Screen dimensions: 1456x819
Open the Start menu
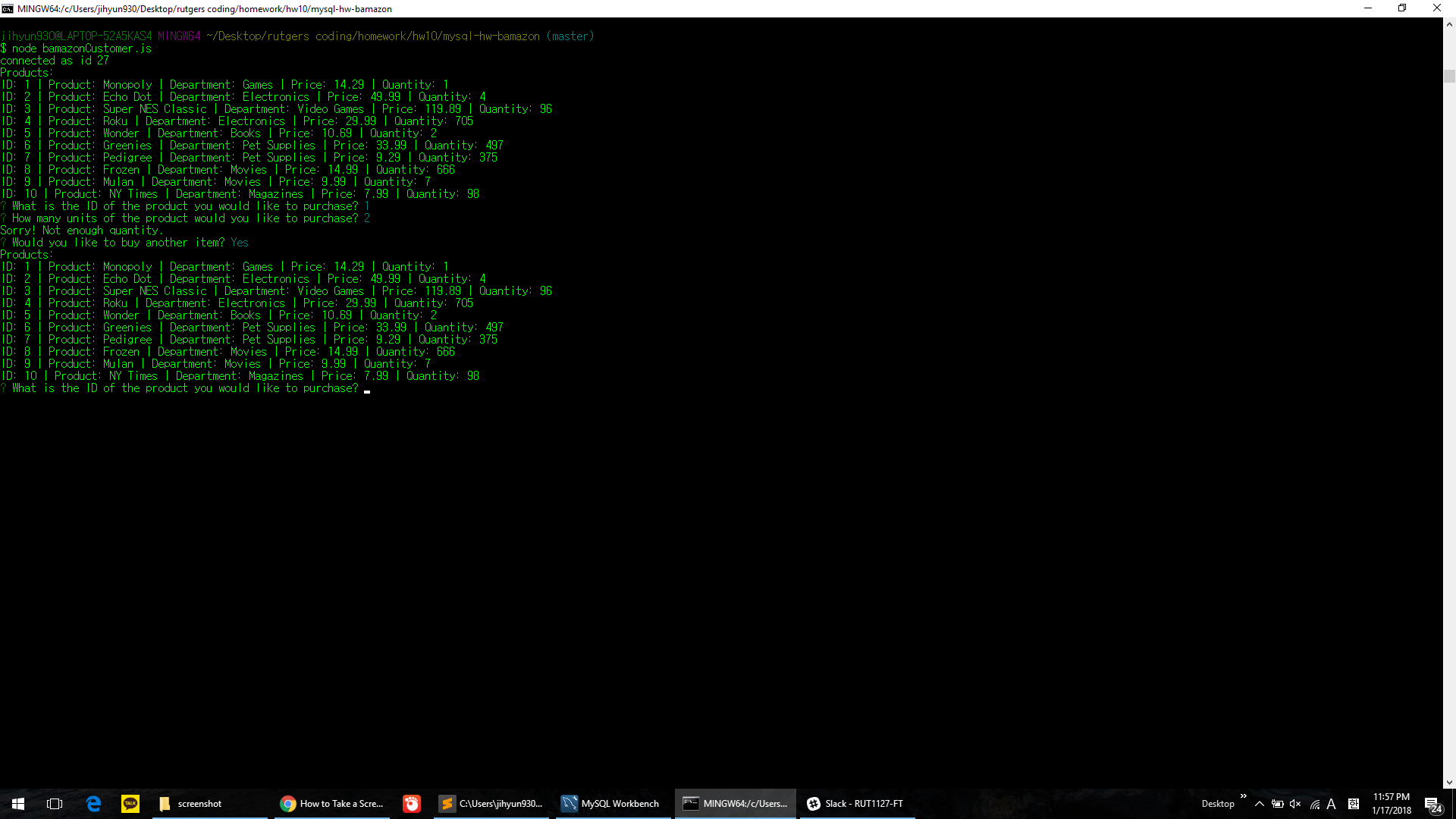(x=17, y=804)
